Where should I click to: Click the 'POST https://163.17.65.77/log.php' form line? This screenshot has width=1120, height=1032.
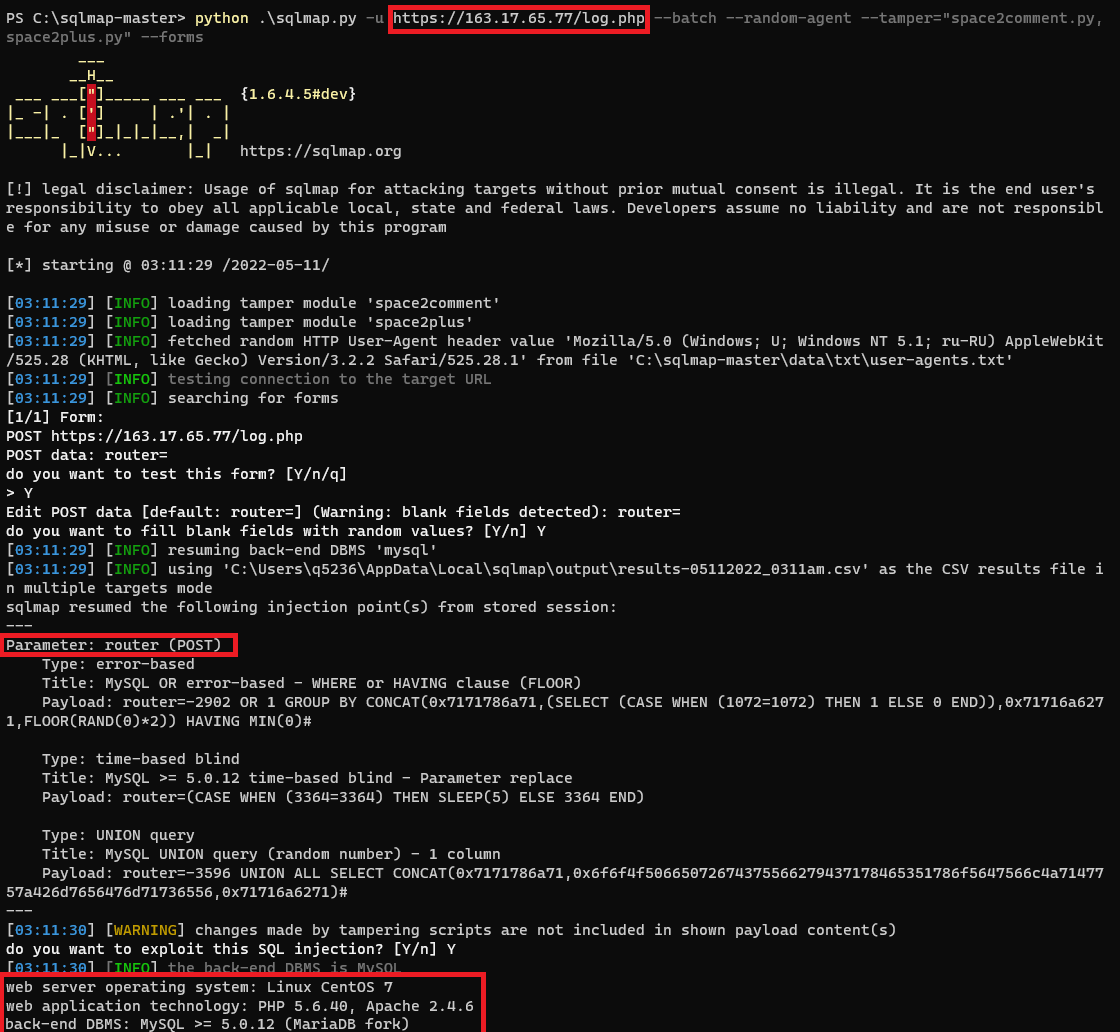point(154,436)
